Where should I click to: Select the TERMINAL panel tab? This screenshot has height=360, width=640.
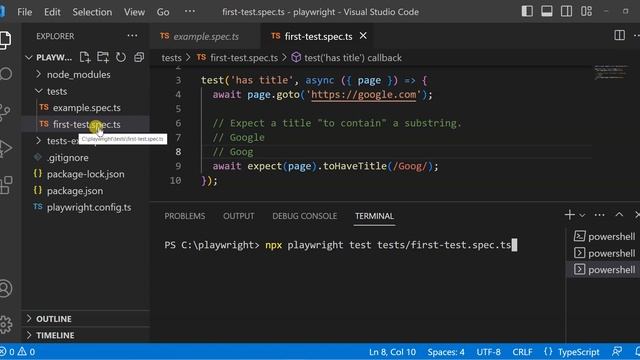374,216
